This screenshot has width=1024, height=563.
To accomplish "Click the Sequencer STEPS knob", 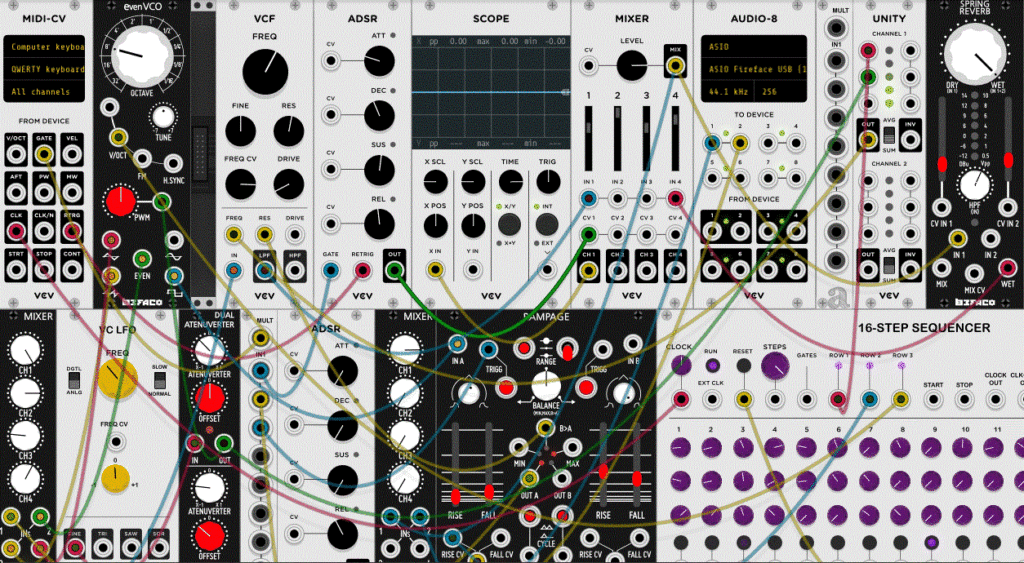I will click(775, 365).
